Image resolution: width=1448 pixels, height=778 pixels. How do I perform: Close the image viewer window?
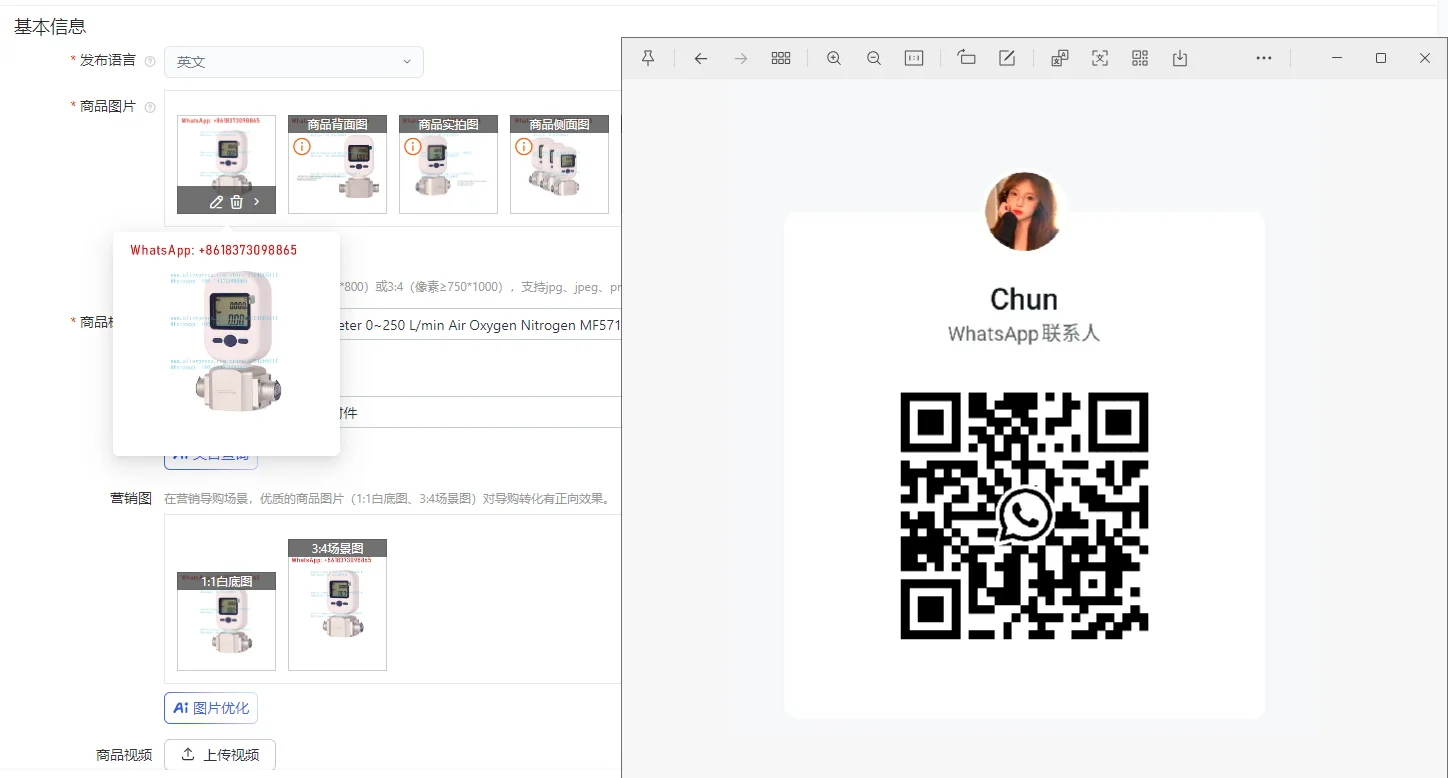[x=1425, y=58]
